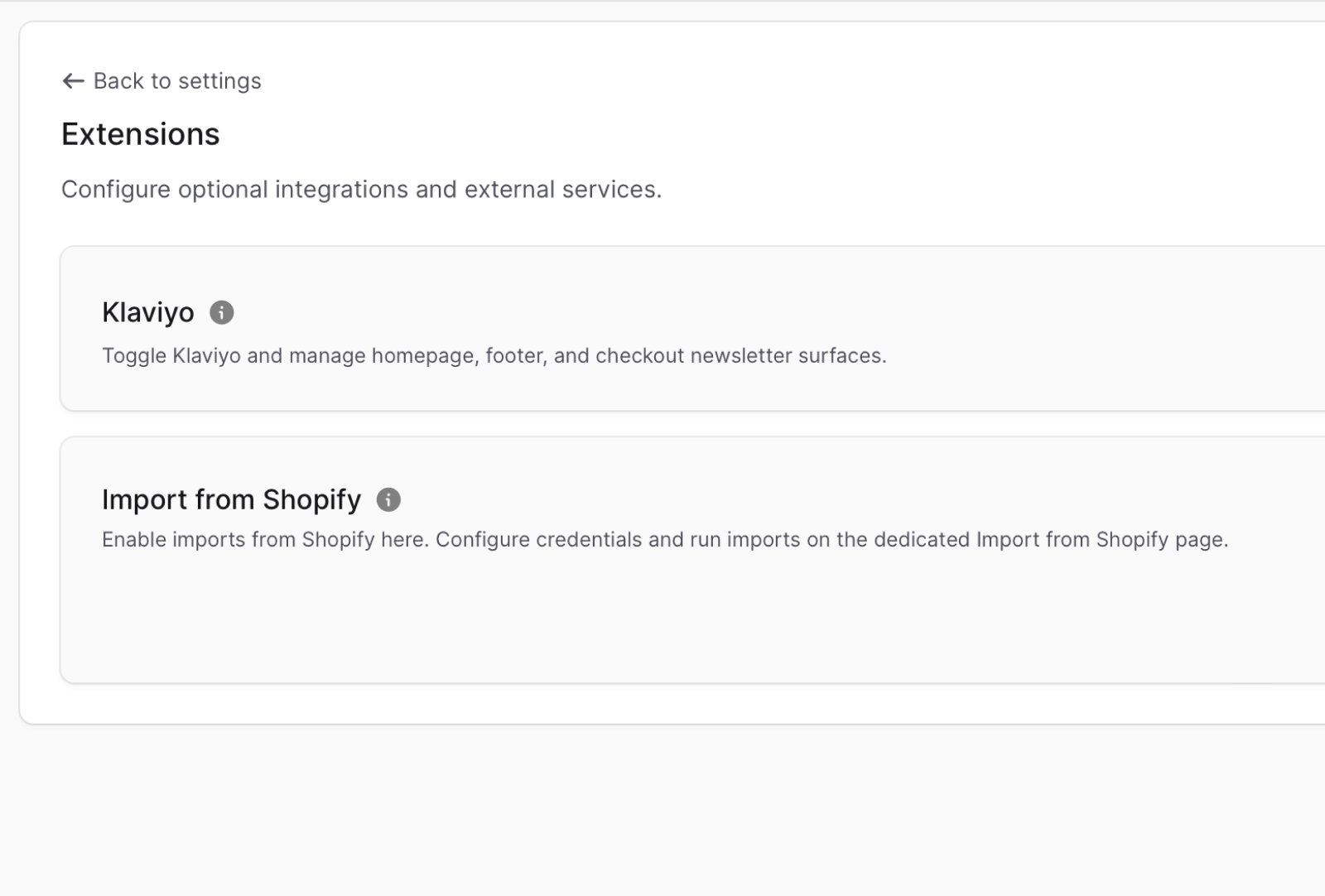Return to settings via the back link
The image size is (1325, 896).
pyautogui.click(x=177, y=80)
